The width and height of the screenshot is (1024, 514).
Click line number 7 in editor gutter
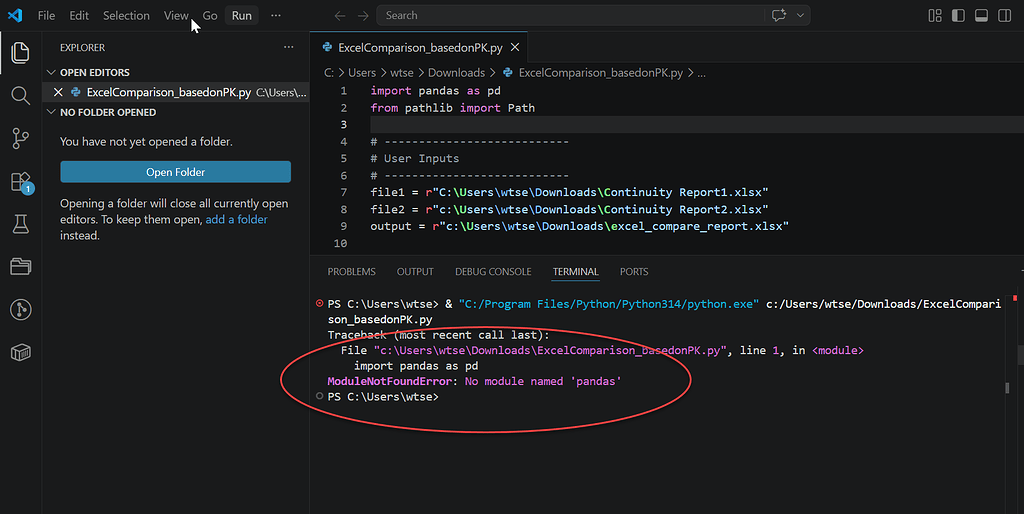(344, 192)
